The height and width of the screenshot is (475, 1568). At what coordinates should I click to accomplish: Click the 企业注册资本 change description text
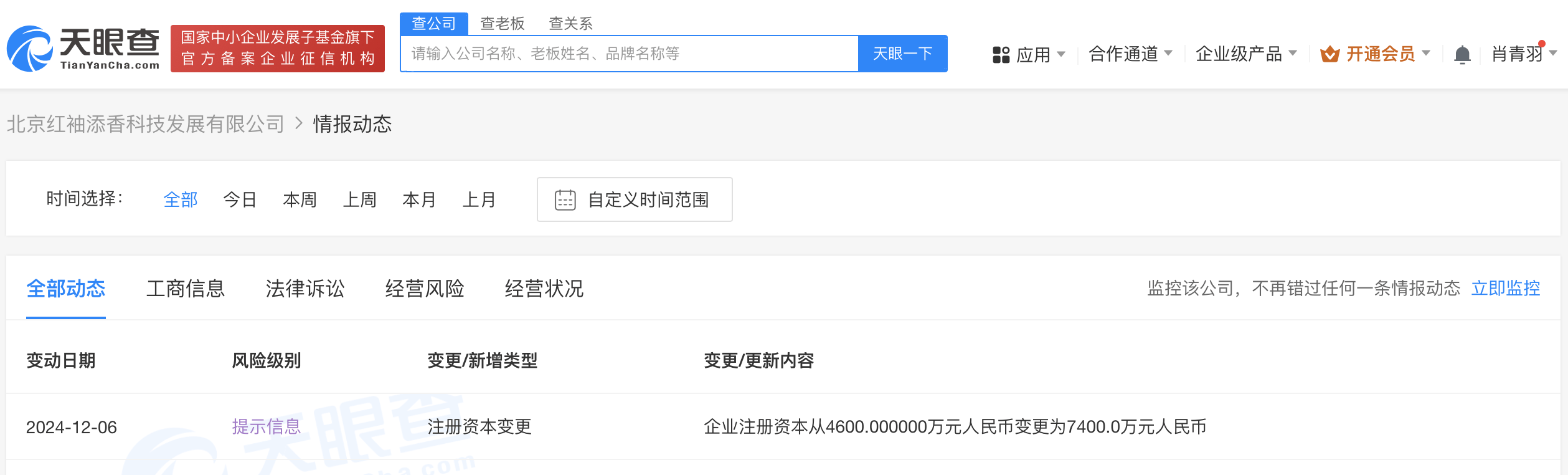pyautogui.click(x=955, y=427)
